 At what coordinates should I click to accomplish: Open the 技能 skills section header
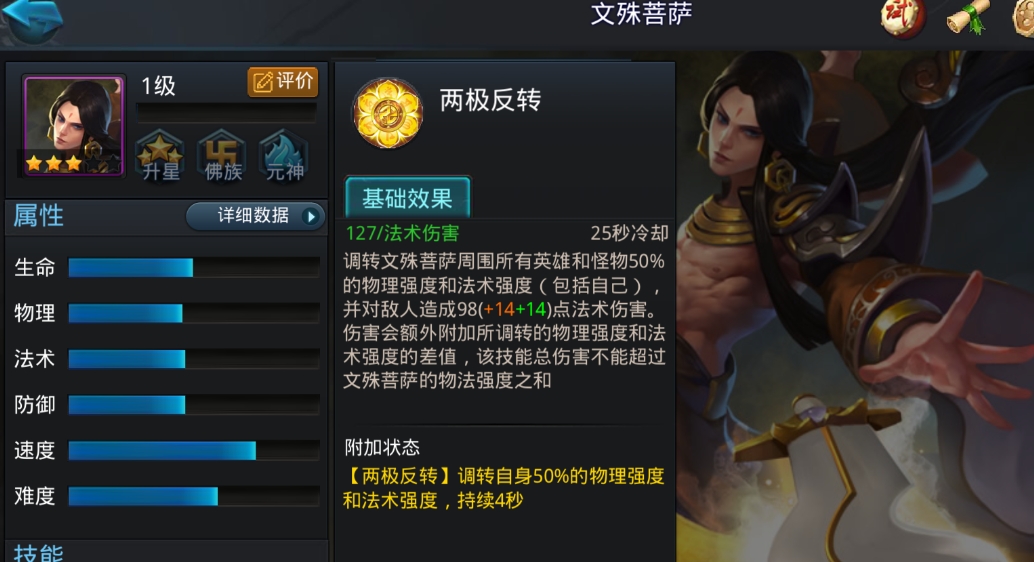[38, 553]
